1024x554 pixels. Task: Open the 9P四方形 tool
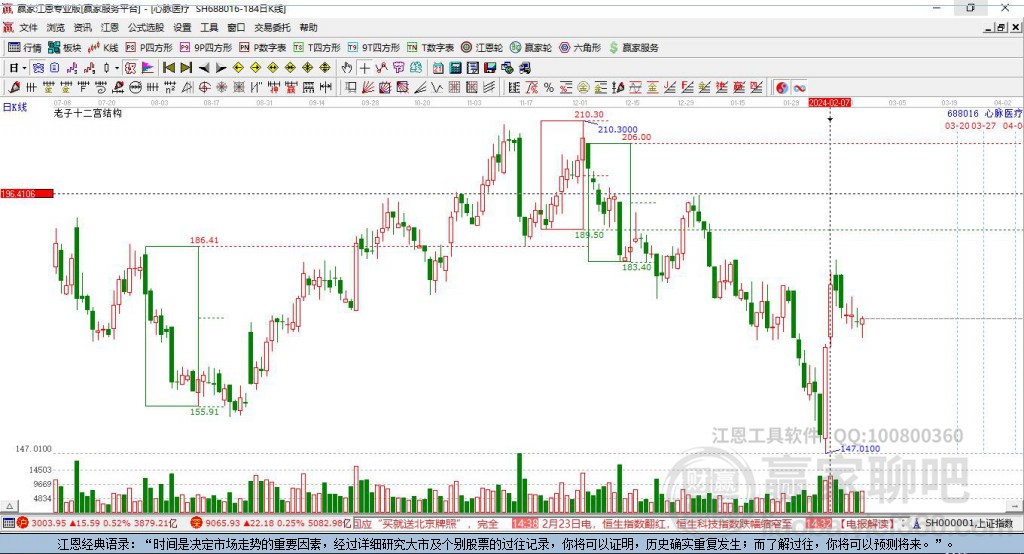click(206, 48)
